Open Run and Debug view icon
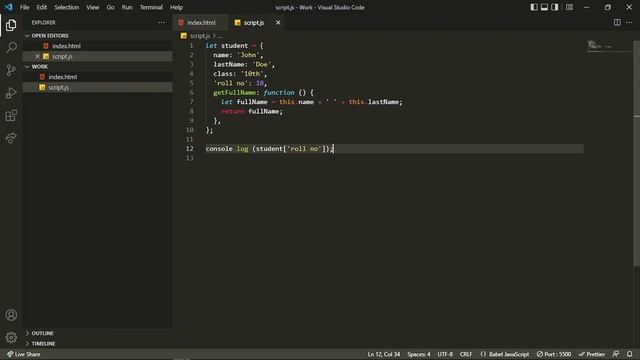The height and width of the screenshot is (360, 640). pos(11,93)
